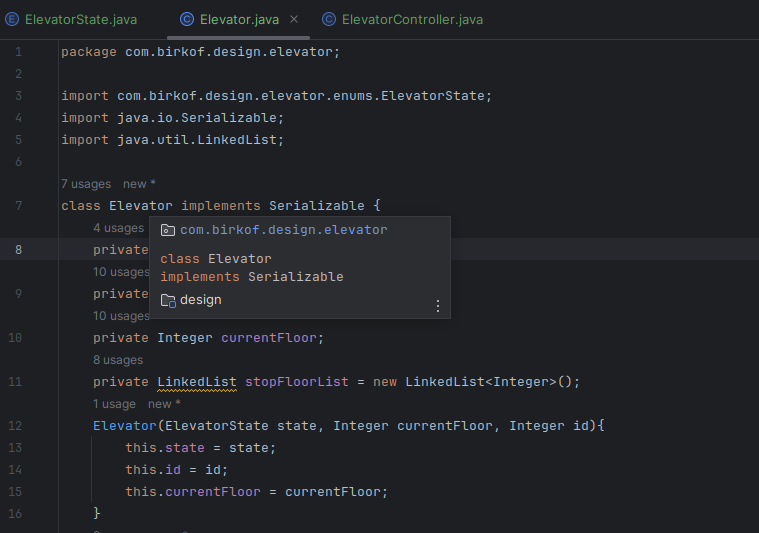
Task: Click 'this.id = id;' on line 14
Action: pos(176,470)
